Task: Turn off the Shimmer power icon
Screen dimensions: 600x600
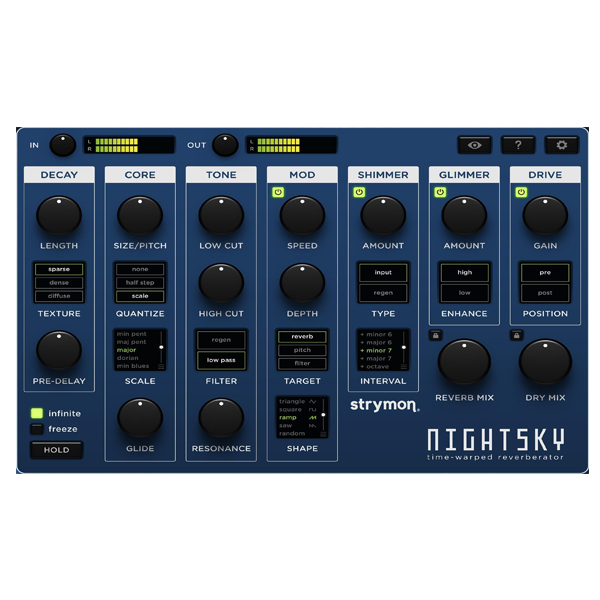Action: [x=359, y=192]
